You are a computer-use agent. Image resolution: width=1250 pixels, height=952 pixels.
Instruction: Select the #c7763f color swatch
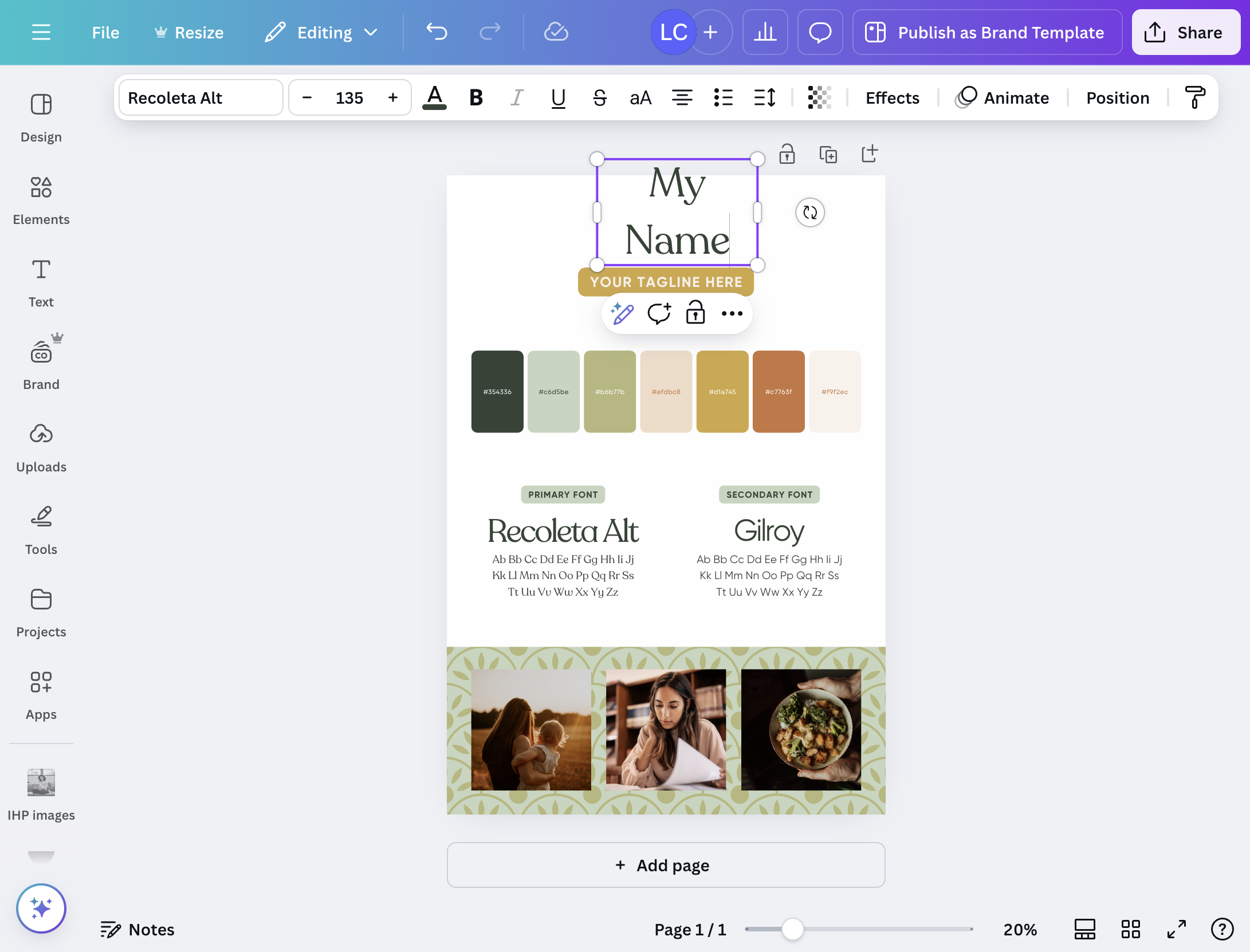779,391
